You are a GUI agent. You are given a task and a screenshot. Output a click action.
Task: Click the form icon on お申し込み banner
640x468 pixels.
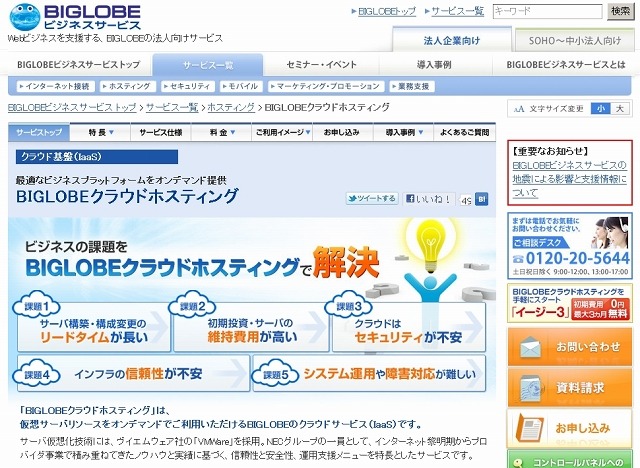529,429
